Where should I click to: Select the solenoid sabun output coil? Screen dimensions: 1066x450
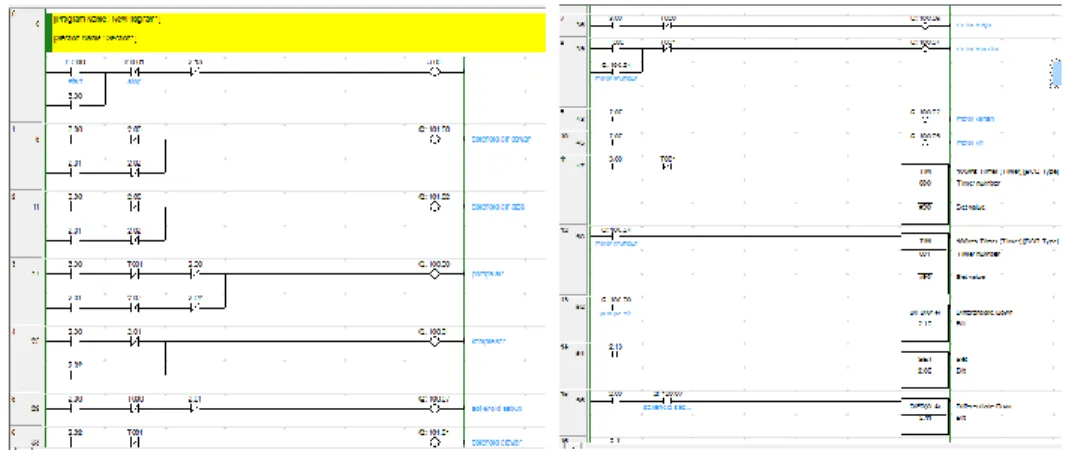coord(435,409)
